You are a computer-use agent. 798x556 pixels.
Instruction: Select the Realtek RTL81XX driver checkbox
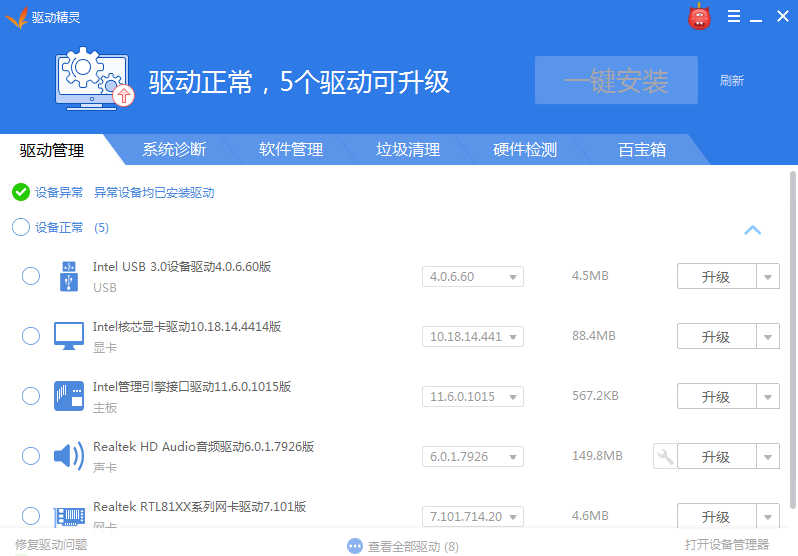click(31, 516)
